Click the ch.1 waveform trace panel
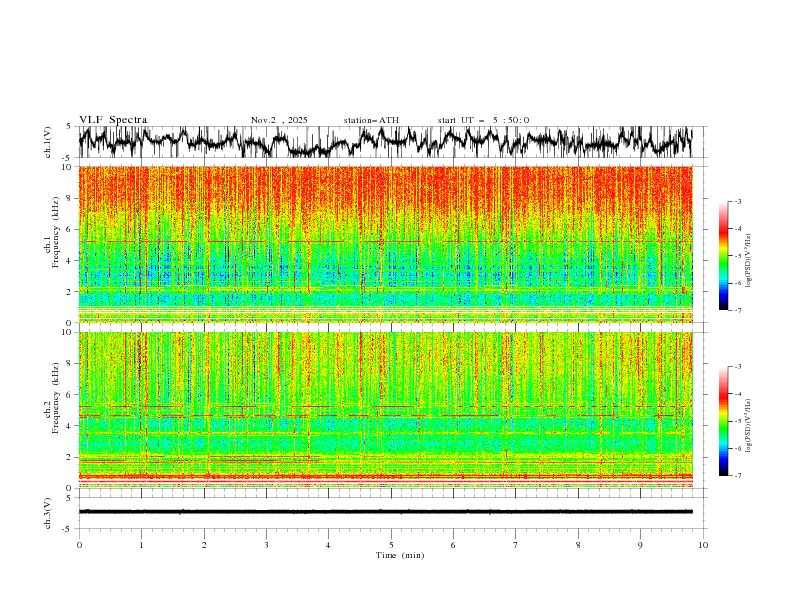The width and height of the screenshot is (792, 612). point(392,142)
